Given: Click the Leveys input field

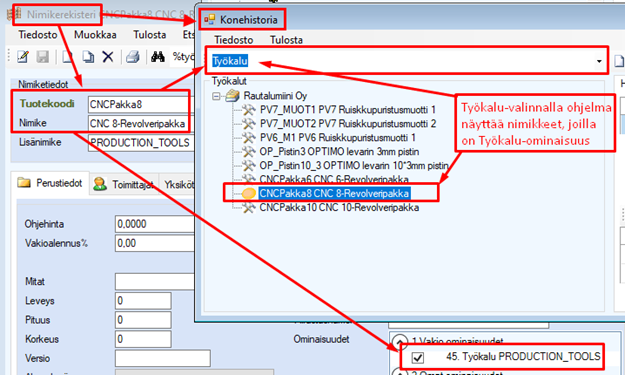Looking at the screenshot, I should pyautogui.click(x=143, y=300).
